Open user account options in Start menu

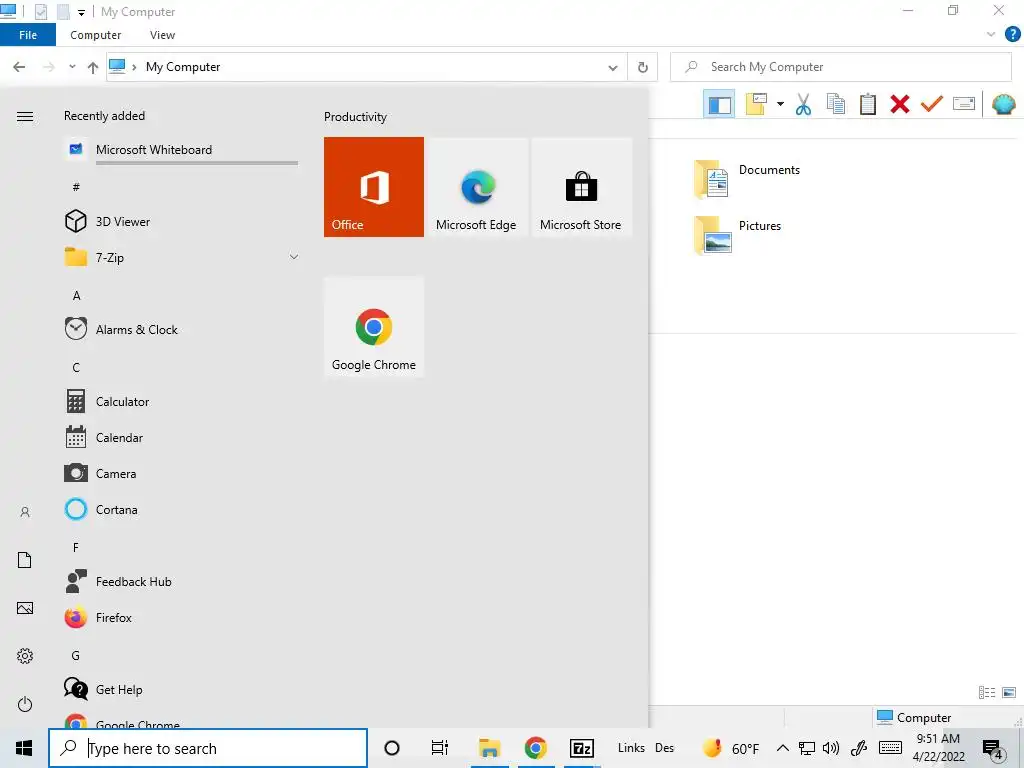25,512
